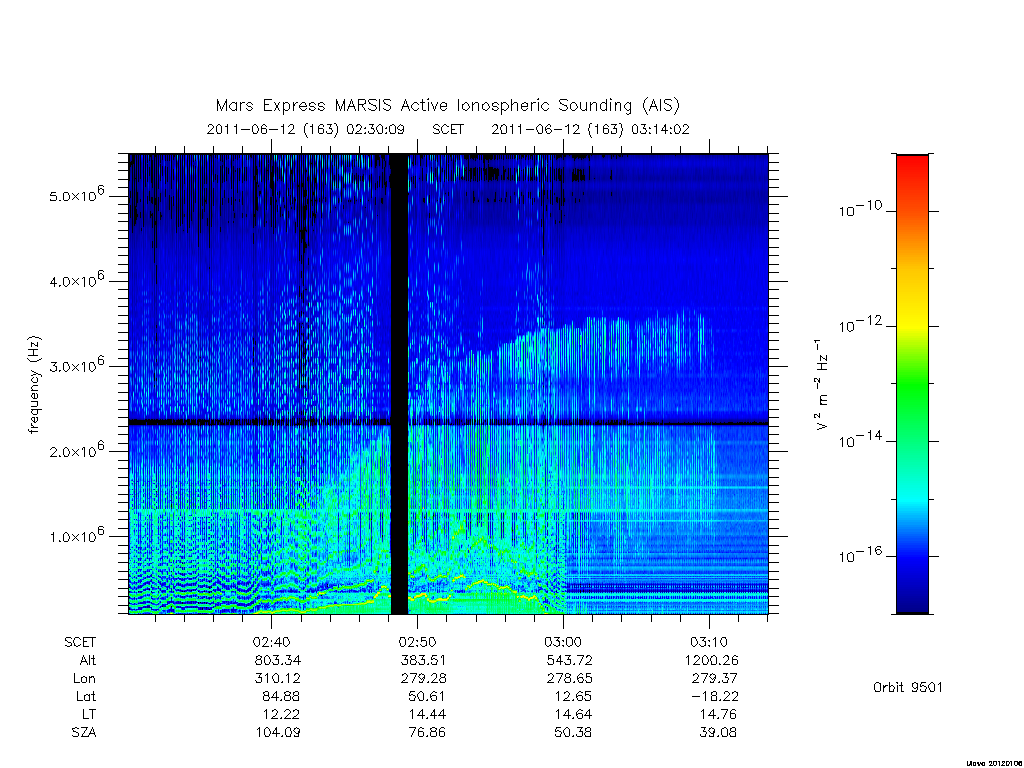The width and height of the screenshot is (1024, 768).
Task: Click the 5.0×10^6 frequency tick label
Action: click(x=76, y=195)
